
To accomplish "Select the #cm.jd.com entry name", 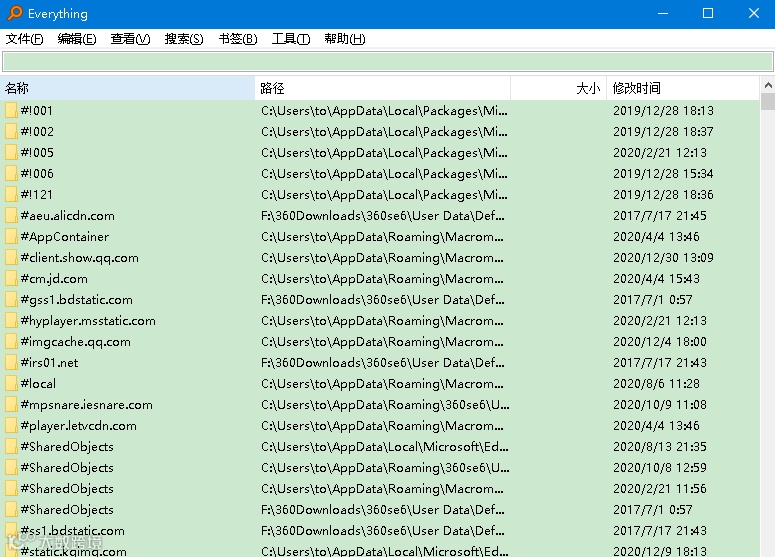I will (54, 278).
